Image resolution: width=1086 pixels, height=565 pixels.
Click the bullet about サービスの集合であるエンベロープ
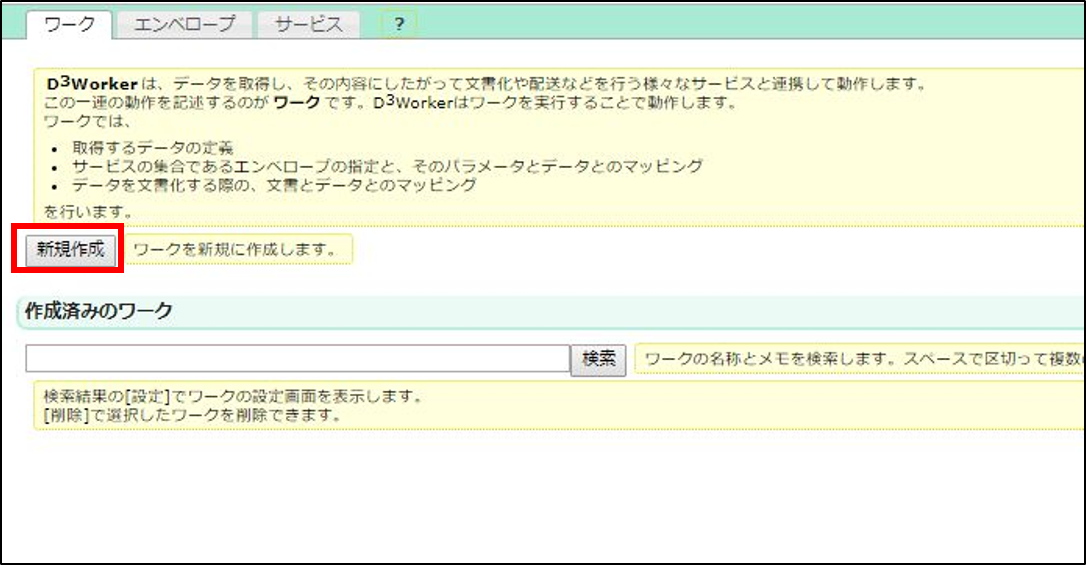(x=387, y=167)
